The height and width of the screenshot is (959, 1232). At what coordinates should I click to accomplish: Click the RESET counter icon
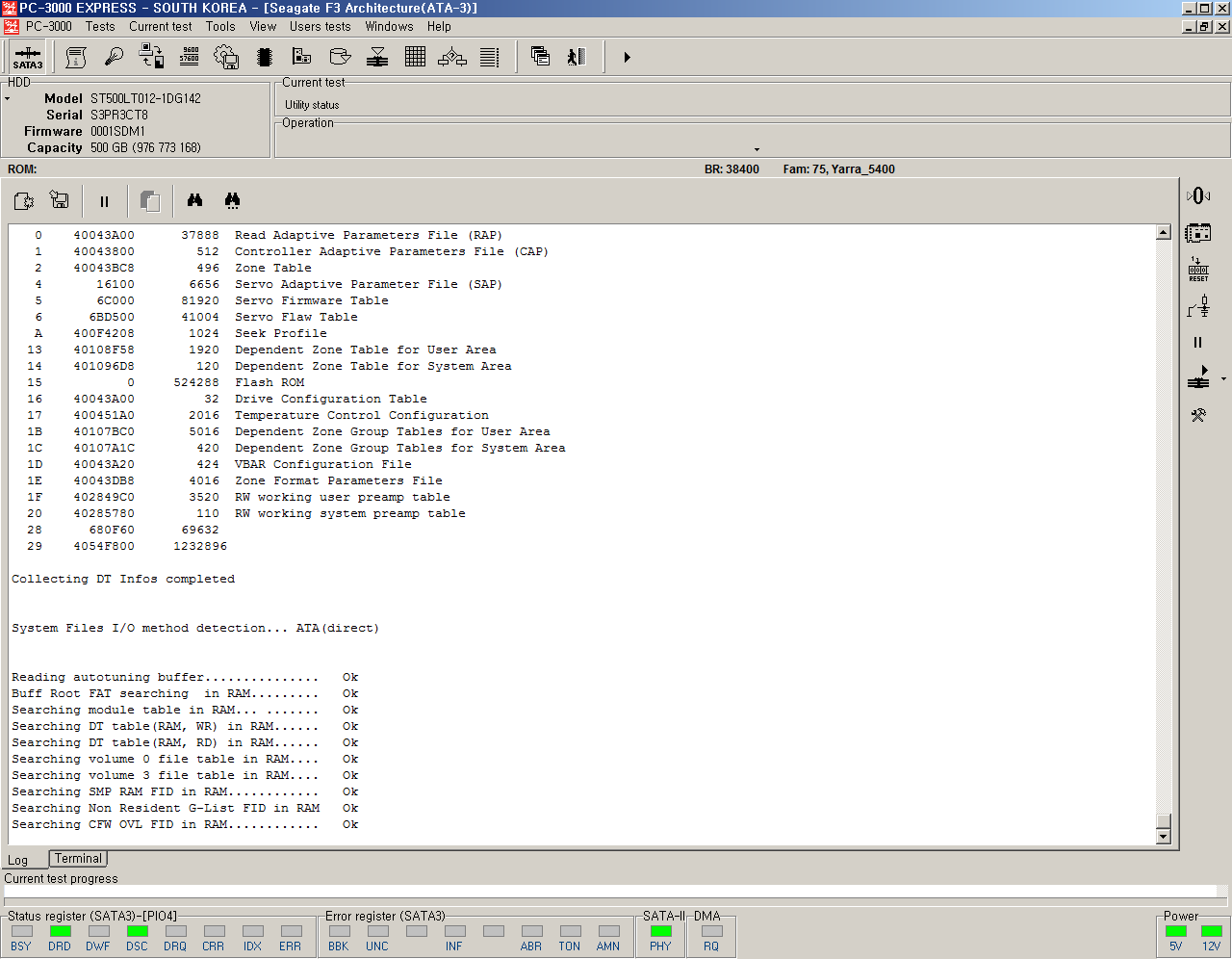point(1198,270)
